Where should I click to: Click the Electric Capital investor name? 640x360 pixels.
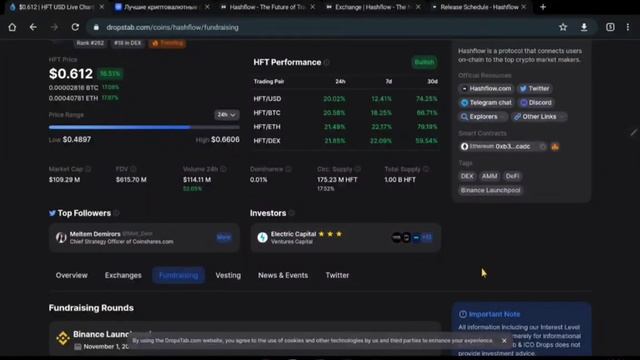pyautogui.click(x=293, y=234)
